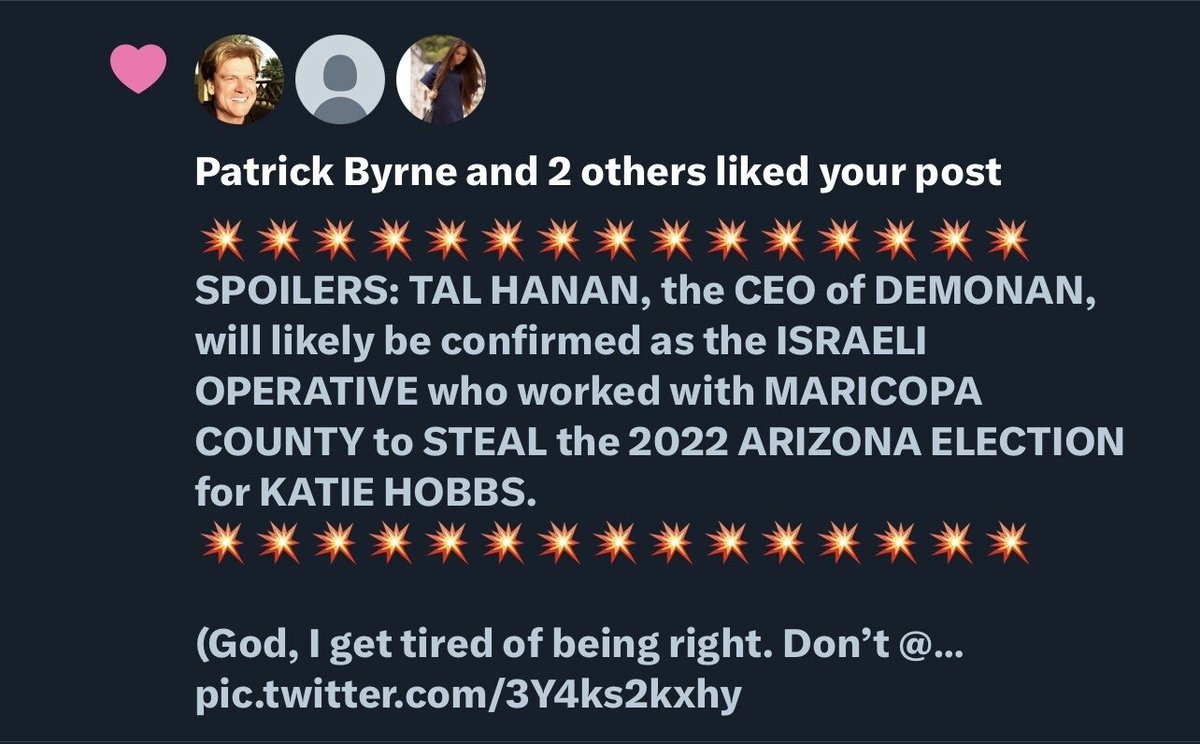Open the first liker's profile avatar

pyautogui.click(x=239, y=79)
